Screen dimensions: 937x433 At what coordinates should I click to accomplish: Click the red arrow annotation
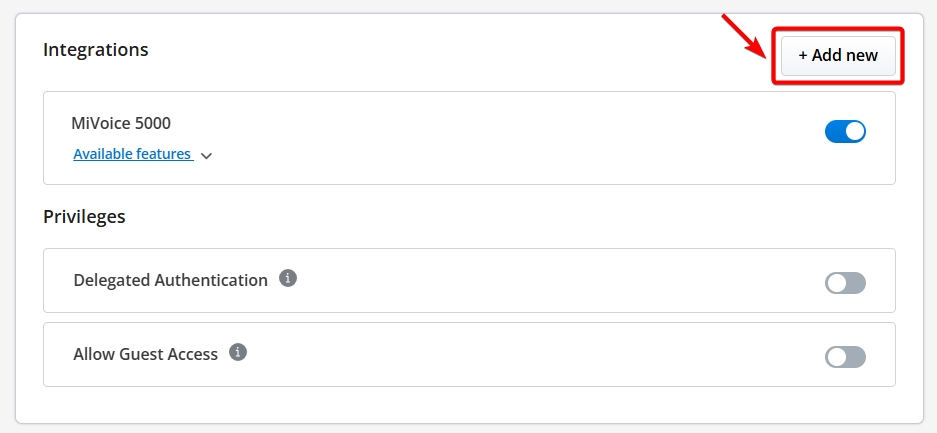coord(744,36)
